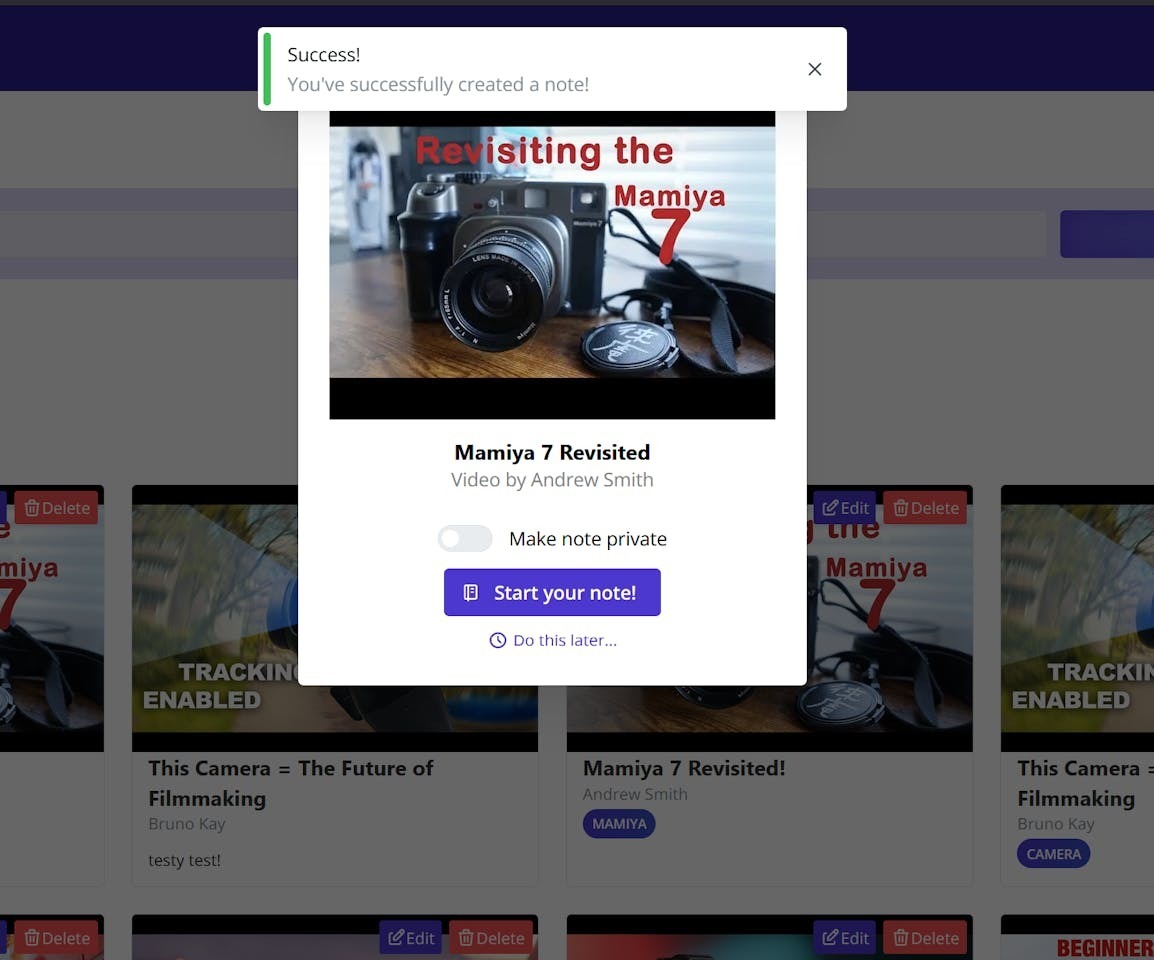Edit the card below the MAMIYA tag card
This screenshot has width=1154, height=960.
tap(844, 937)
